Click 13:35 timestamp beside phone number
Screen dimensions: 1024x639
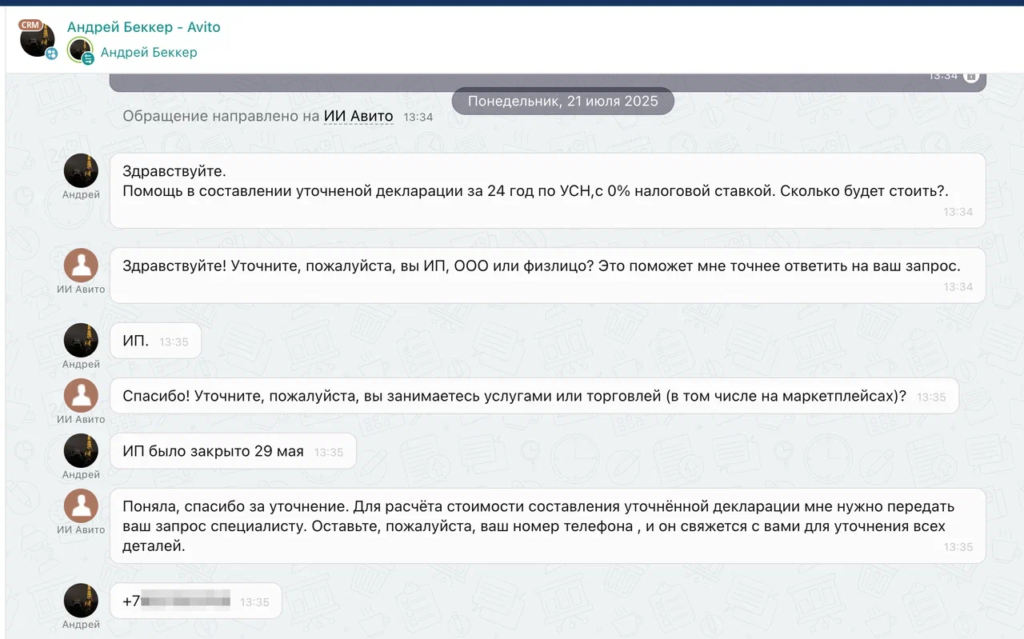255,602
